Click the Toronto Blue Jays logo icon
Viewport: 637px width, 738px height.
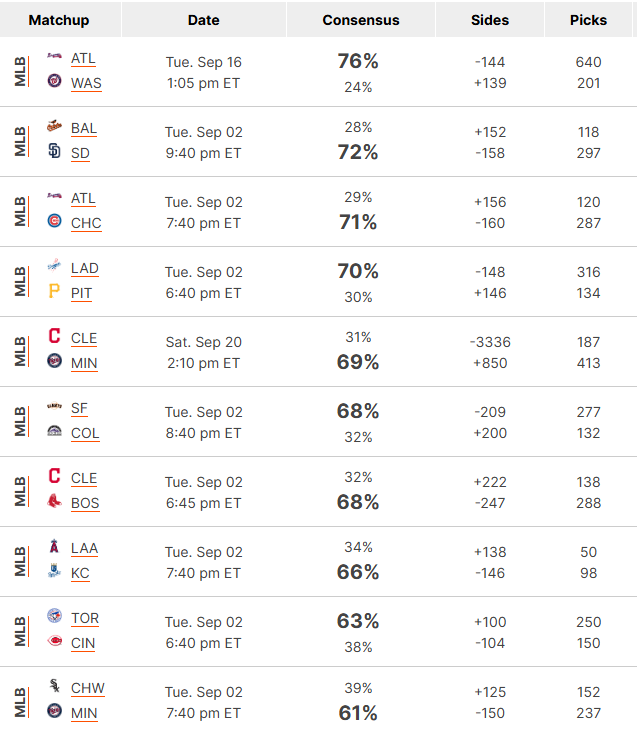coord(54,616)
